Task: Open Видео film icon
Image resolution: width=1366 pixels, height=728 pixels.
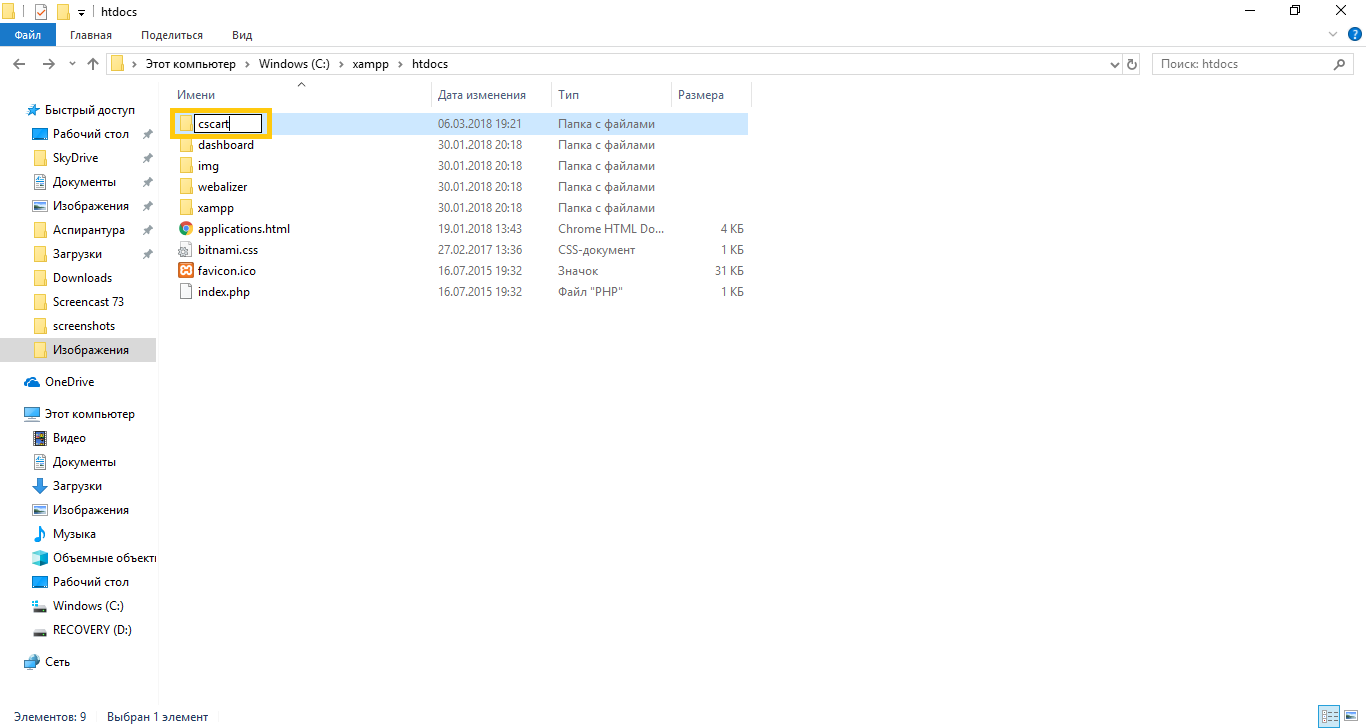Action: (40, 438)
